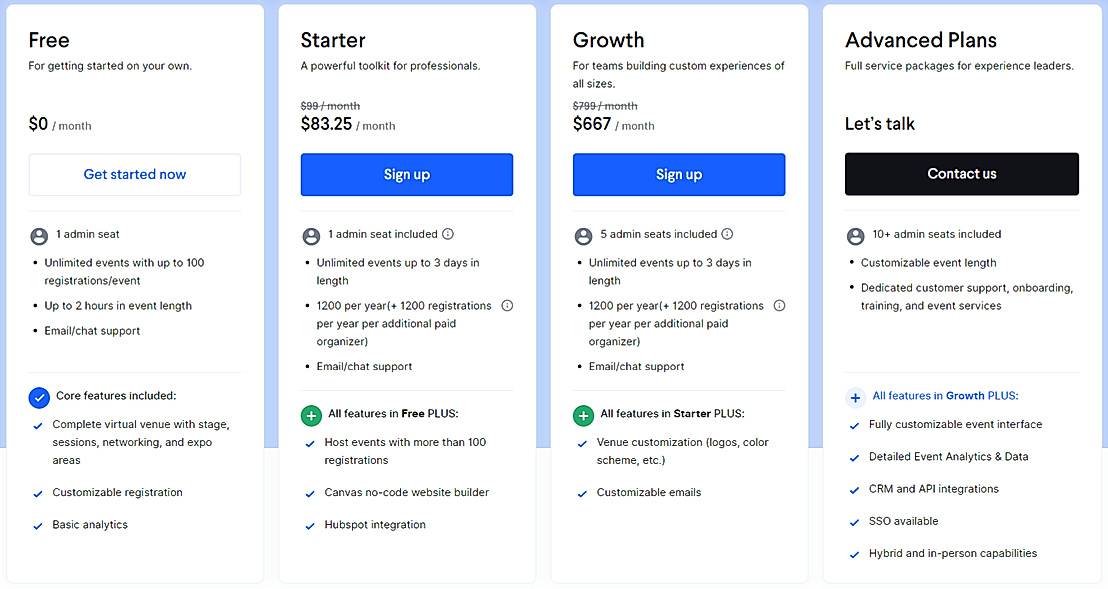Click green plus icon for Starter PLUS features
1108x589 pixels.
pyautogui.click(x=583, y=415)
